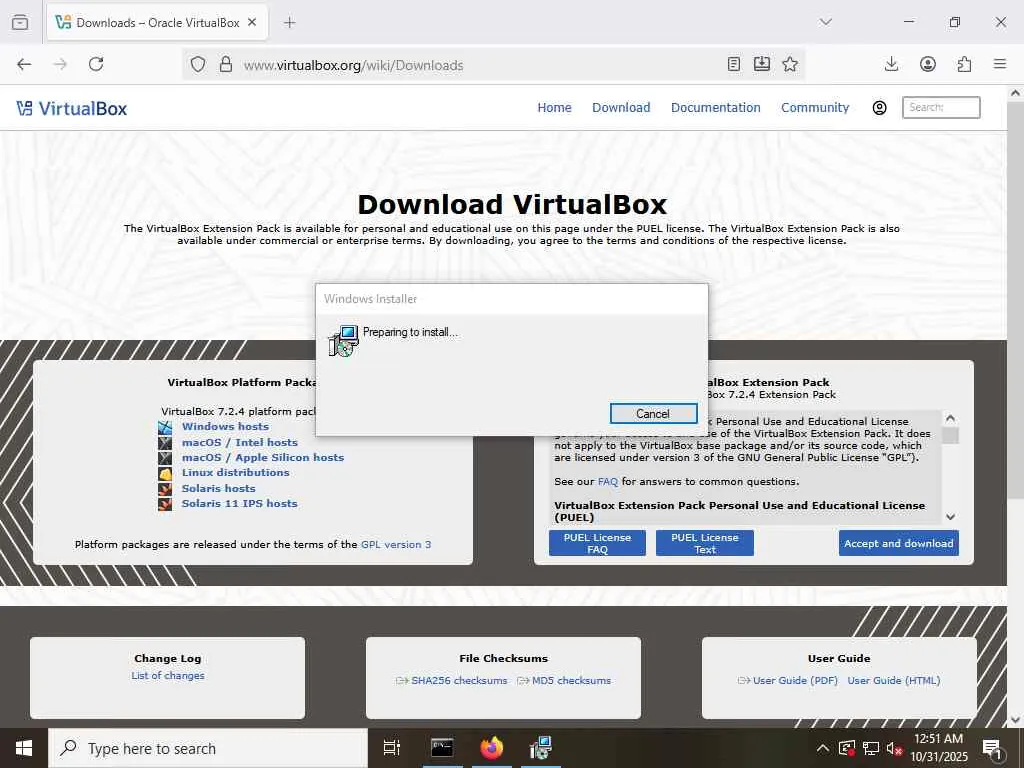Bookmark this page with the star icon

[x=790, y=64]
